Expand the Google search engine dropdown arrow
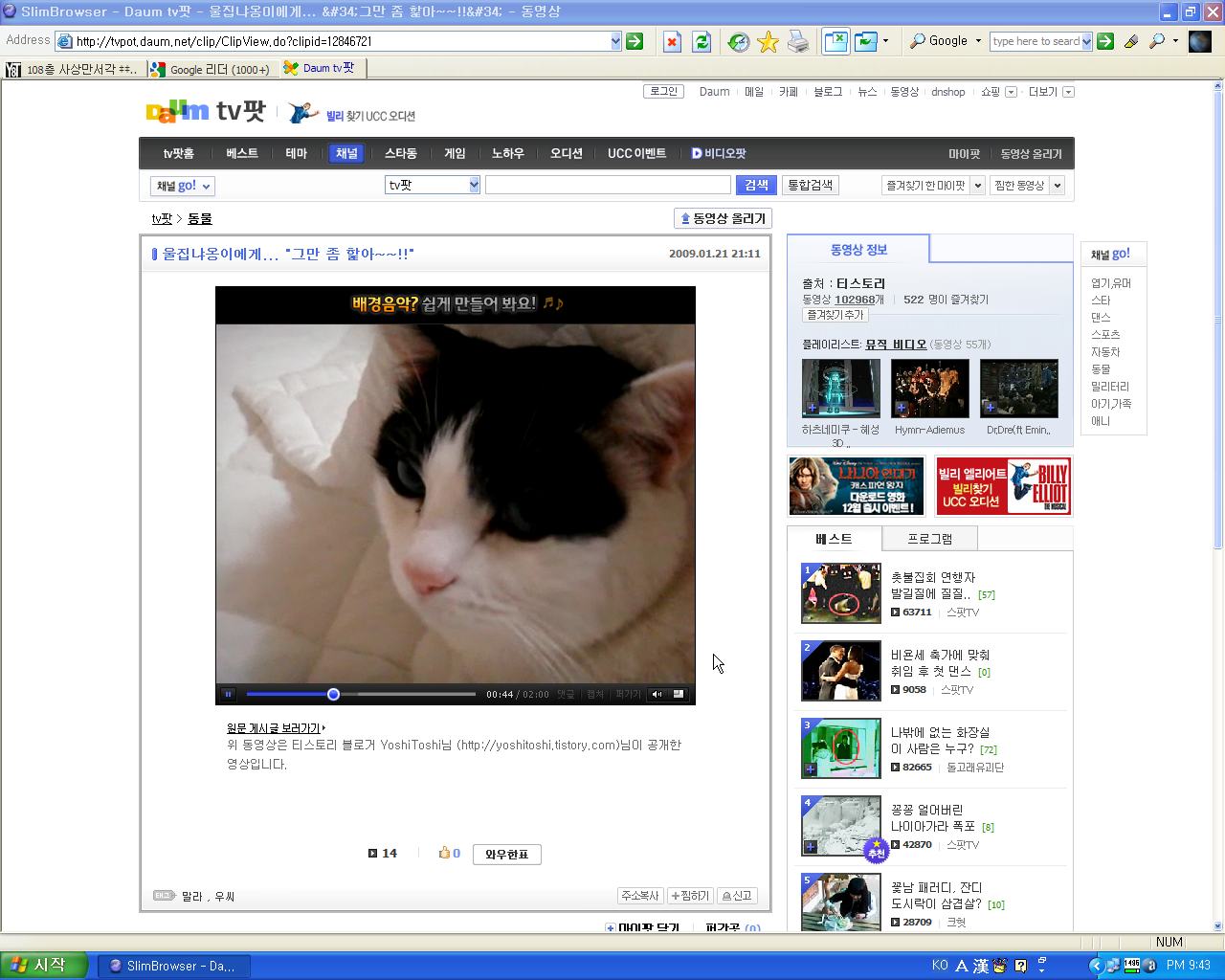Viewport: 1225px width, 980px height. point(978,41)
